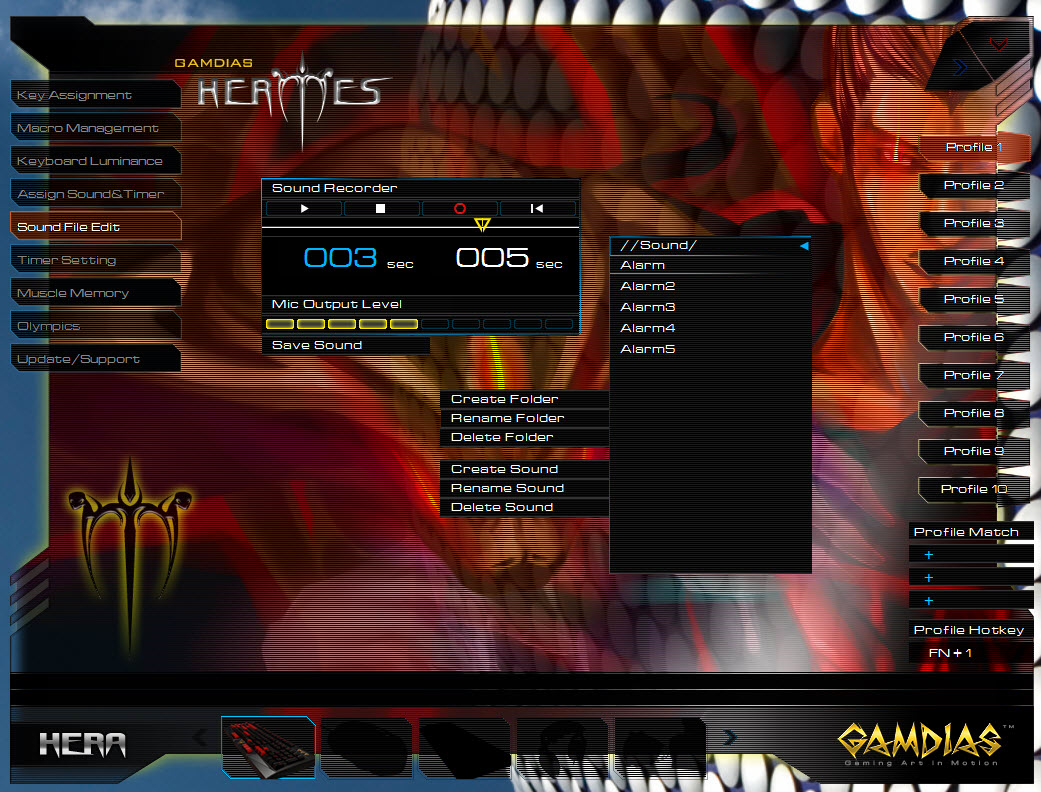Stop the sound recorder playback

tap(381, 208)
